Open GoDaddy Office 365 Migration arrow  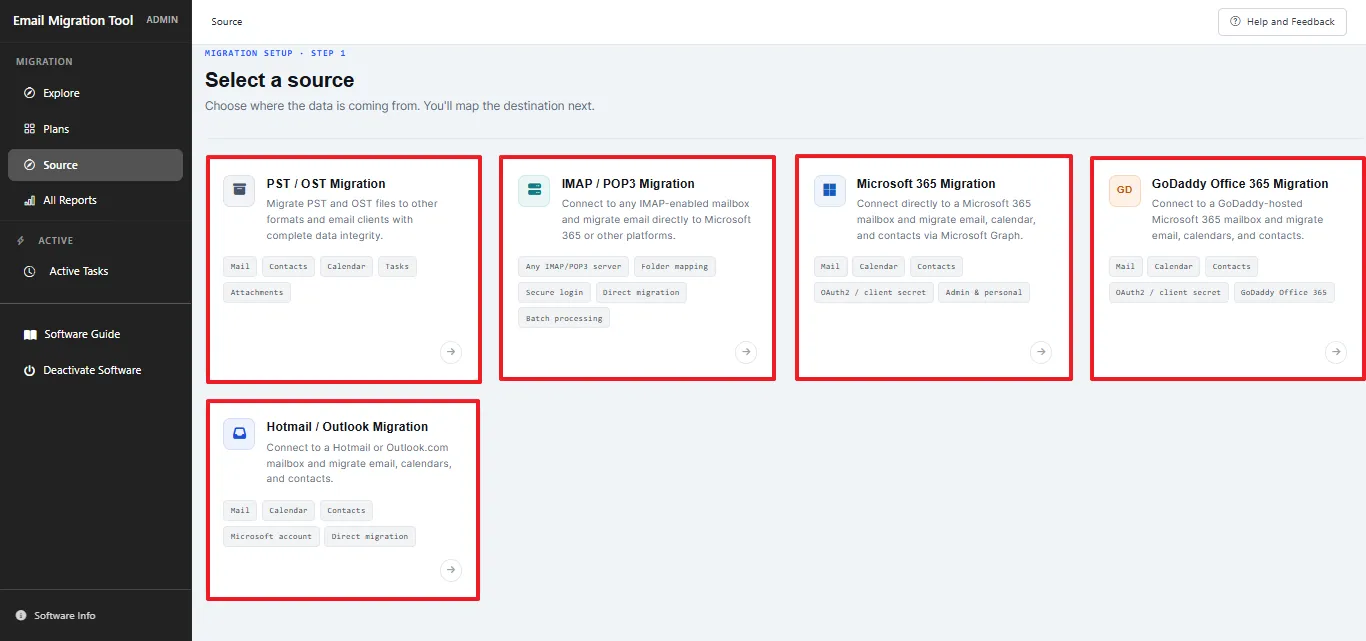click(x=1336, y=352)
